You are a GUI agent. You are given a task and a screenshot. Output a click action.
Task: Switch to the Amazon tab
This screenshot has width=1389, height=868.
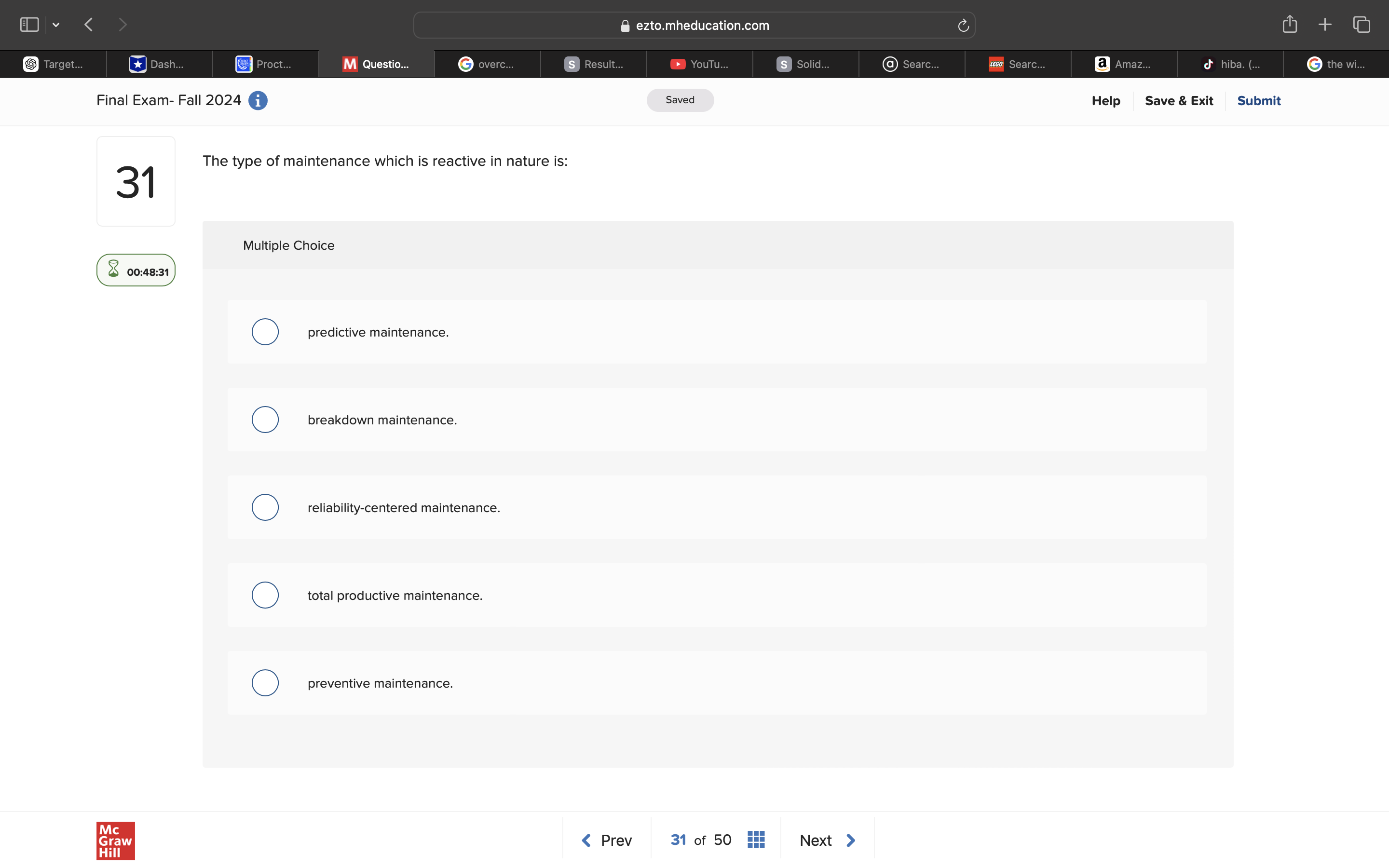[x=1123, y=64]
